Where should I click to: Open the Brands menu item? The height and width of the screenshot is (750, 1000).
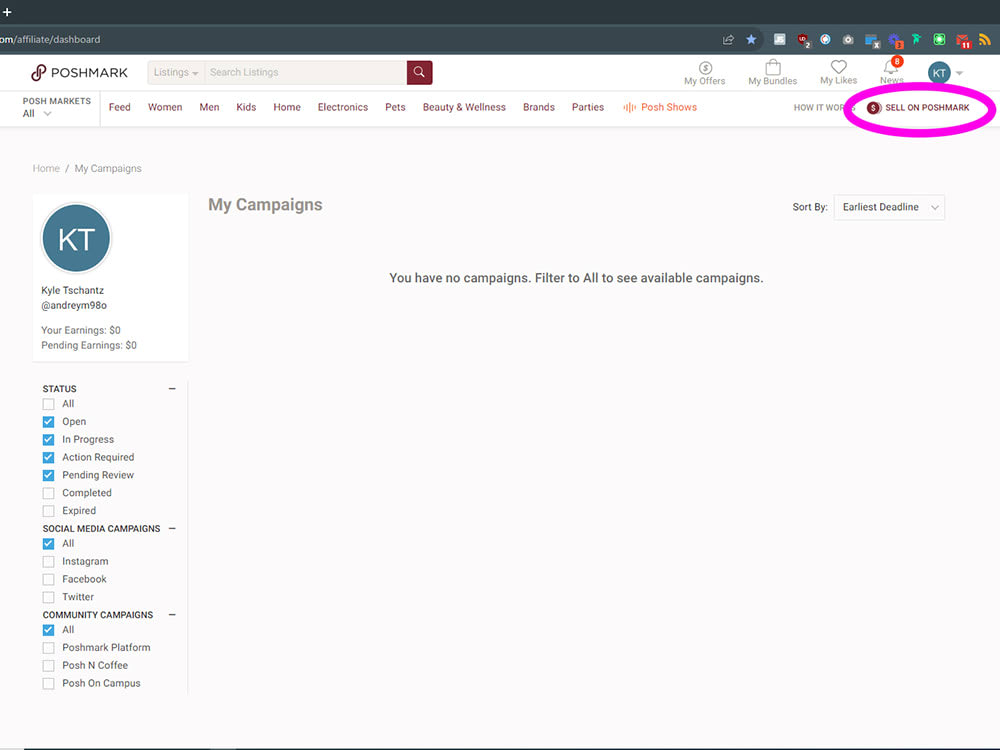pyautogui.click(x=539, y=107)
